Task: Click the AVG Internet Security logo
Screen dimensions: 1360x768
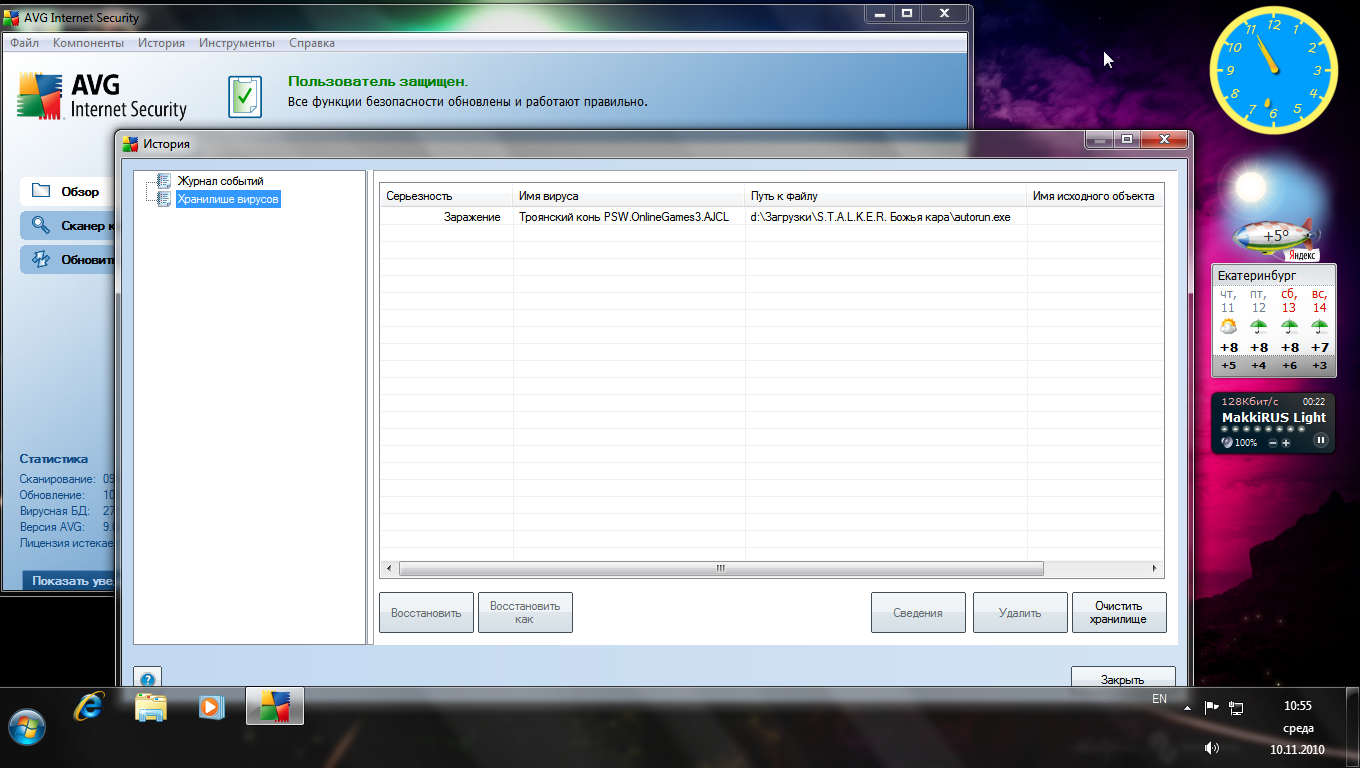Action: 102,96
